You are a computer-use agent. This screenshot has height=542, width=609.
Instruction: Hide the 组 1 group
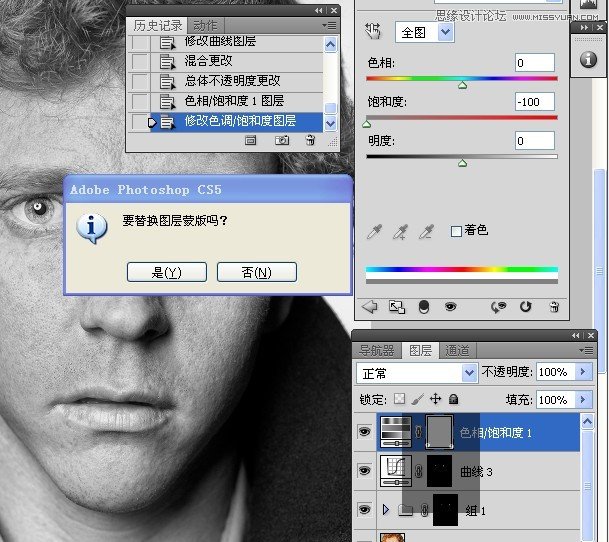tap(364, 509)
